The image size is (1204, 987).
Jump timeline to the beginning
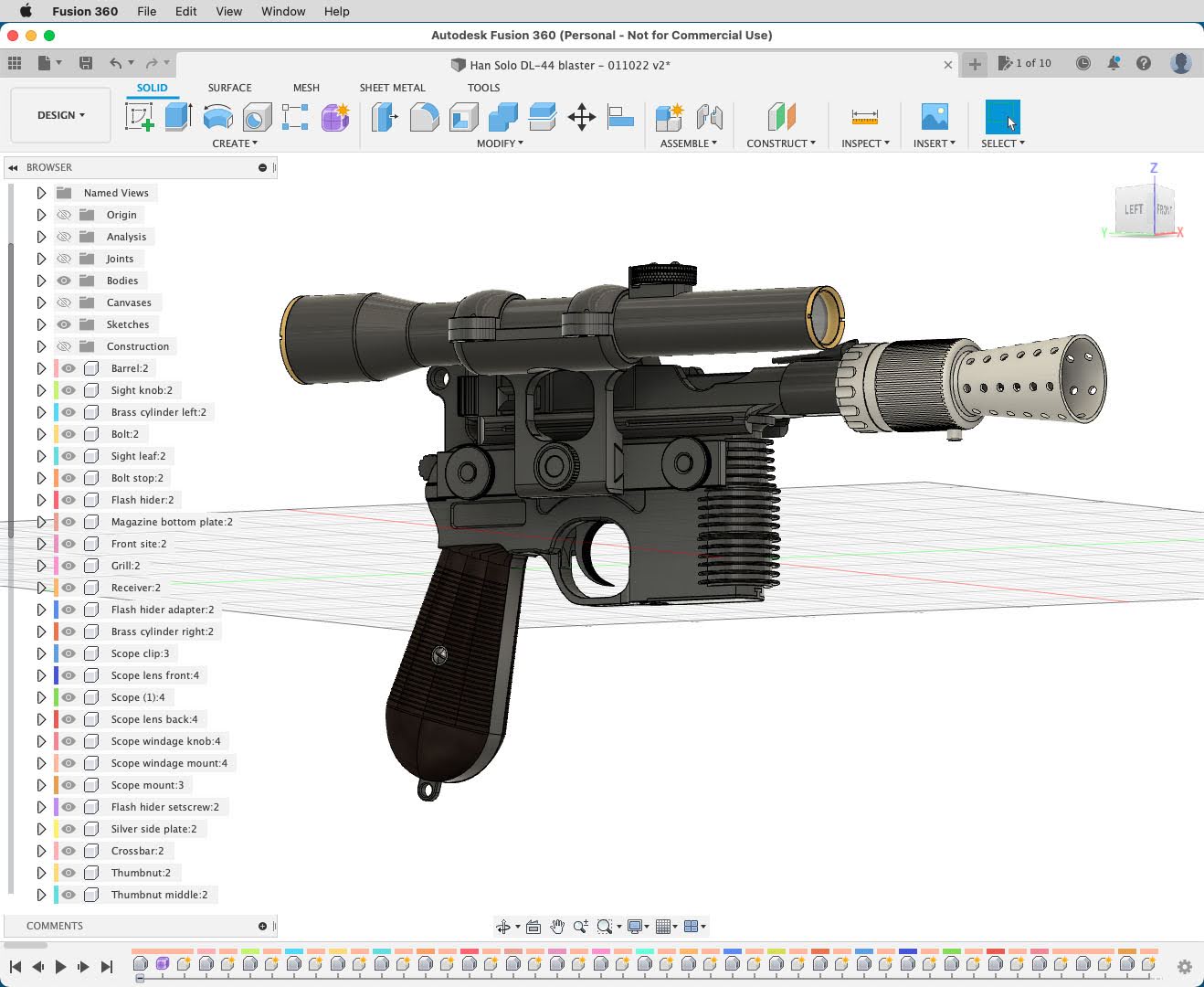point(16,966)
